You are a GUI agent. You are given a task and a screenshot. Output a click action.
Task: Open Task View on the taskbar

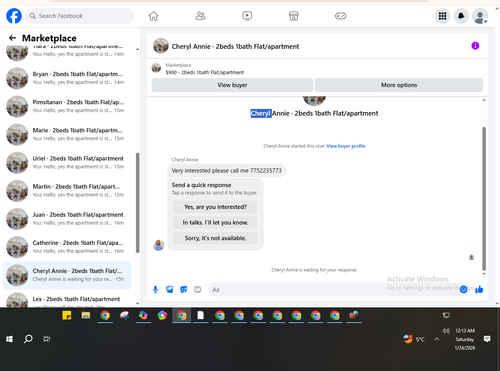point(47,339)
